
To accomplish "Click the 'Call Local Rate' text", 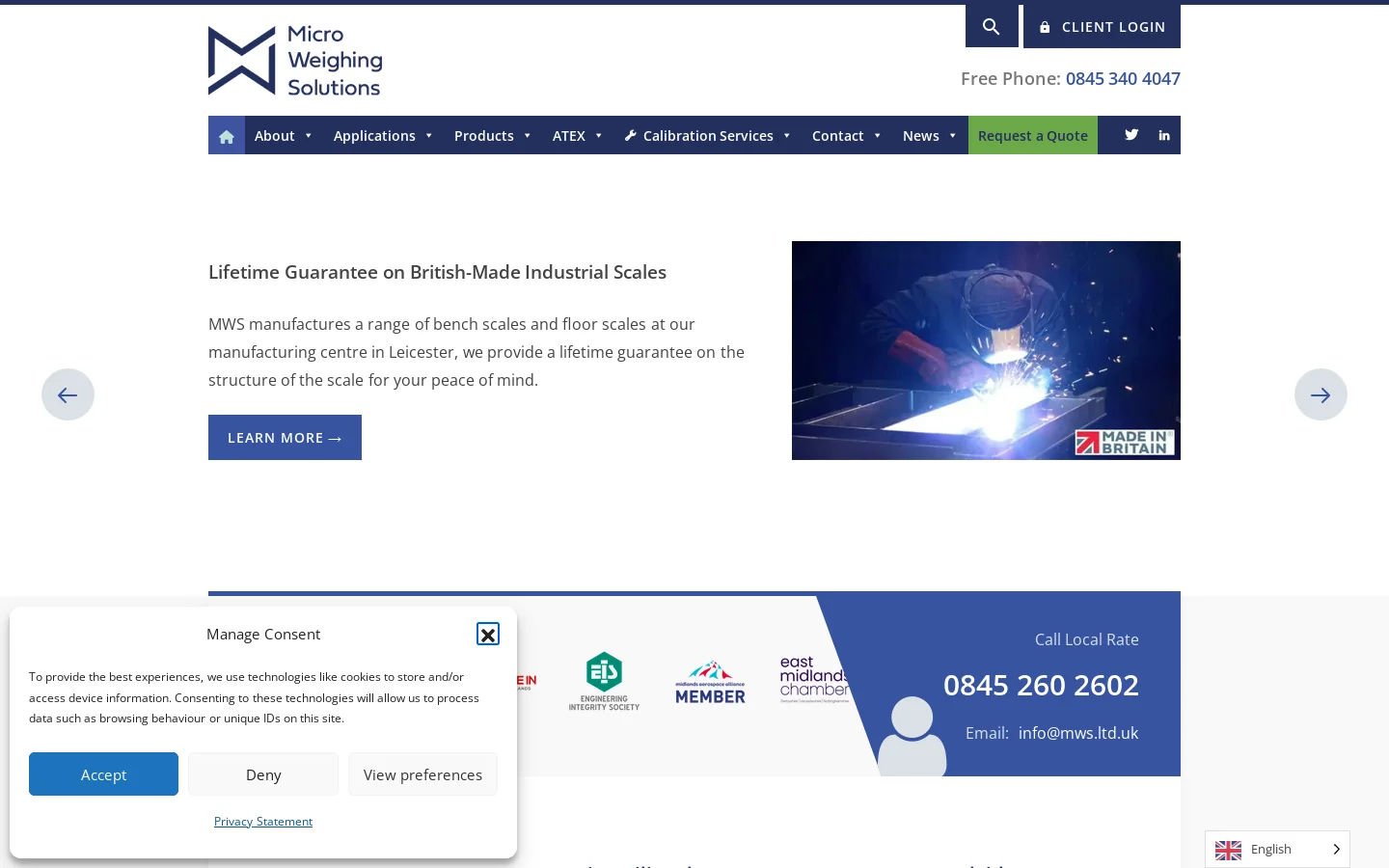I will [x=1087, y=639].
